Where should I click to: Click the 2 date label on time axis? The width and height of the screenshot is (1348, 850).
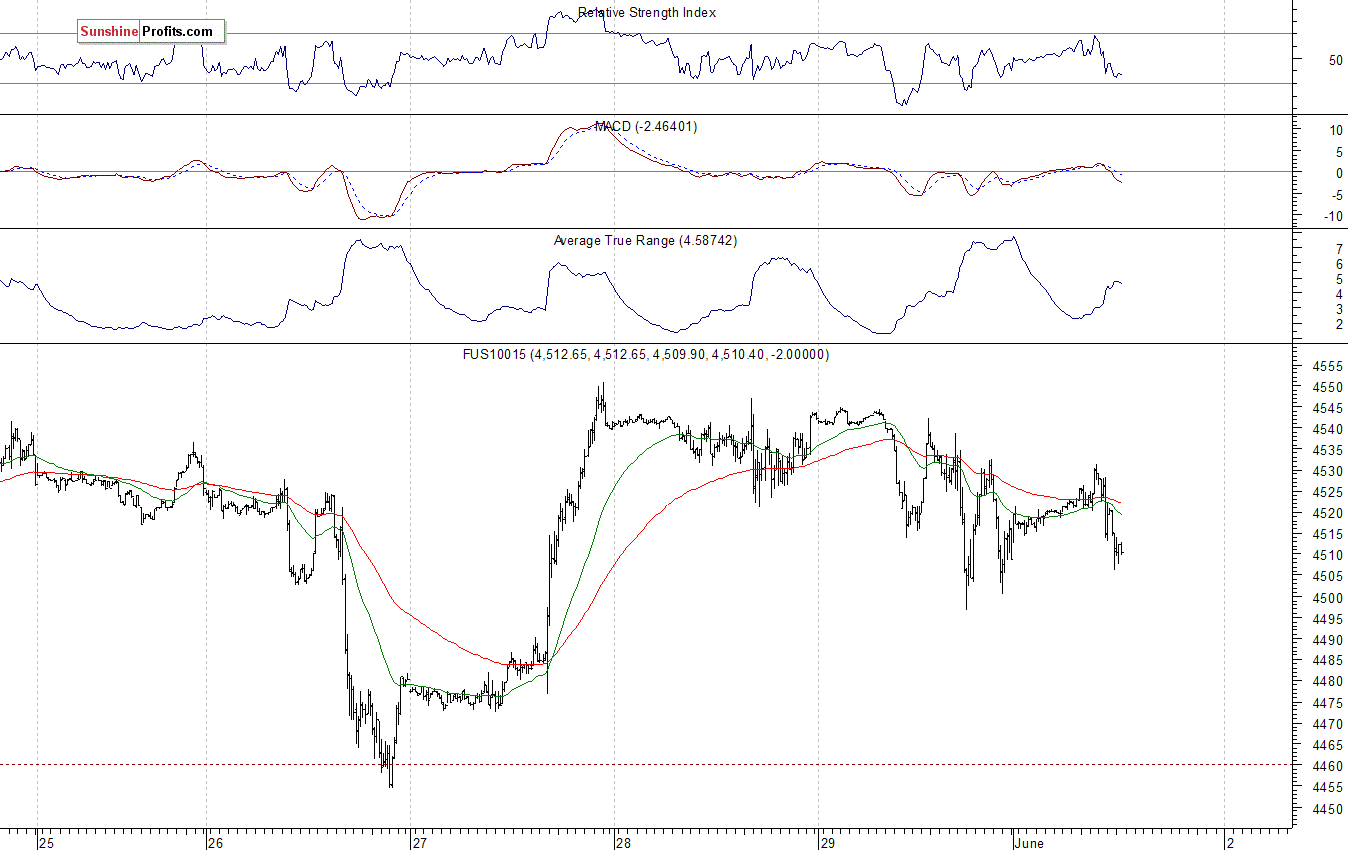pyautogui.click(x=1229, y=843)
